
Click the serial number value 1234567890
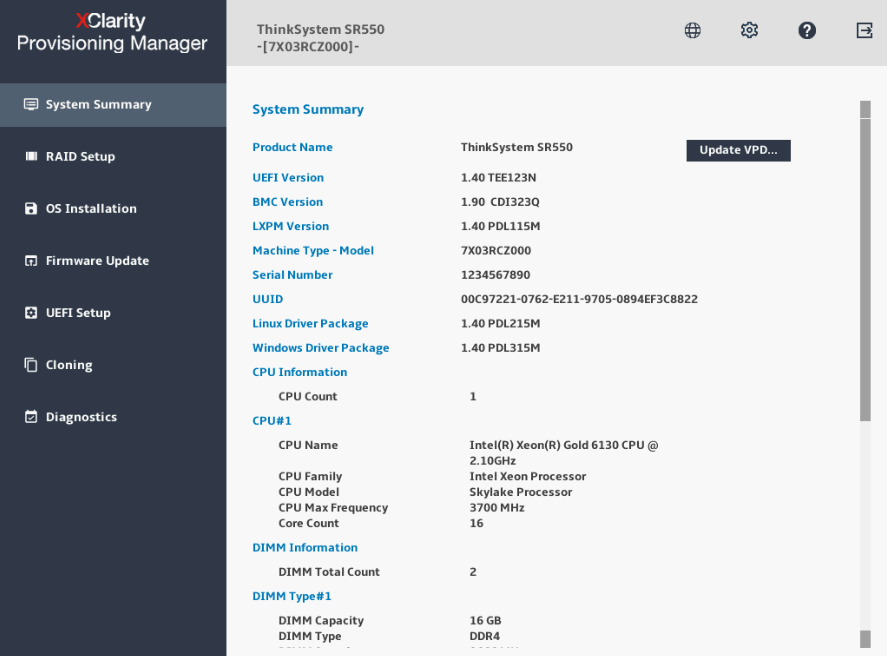pos(496,275)
